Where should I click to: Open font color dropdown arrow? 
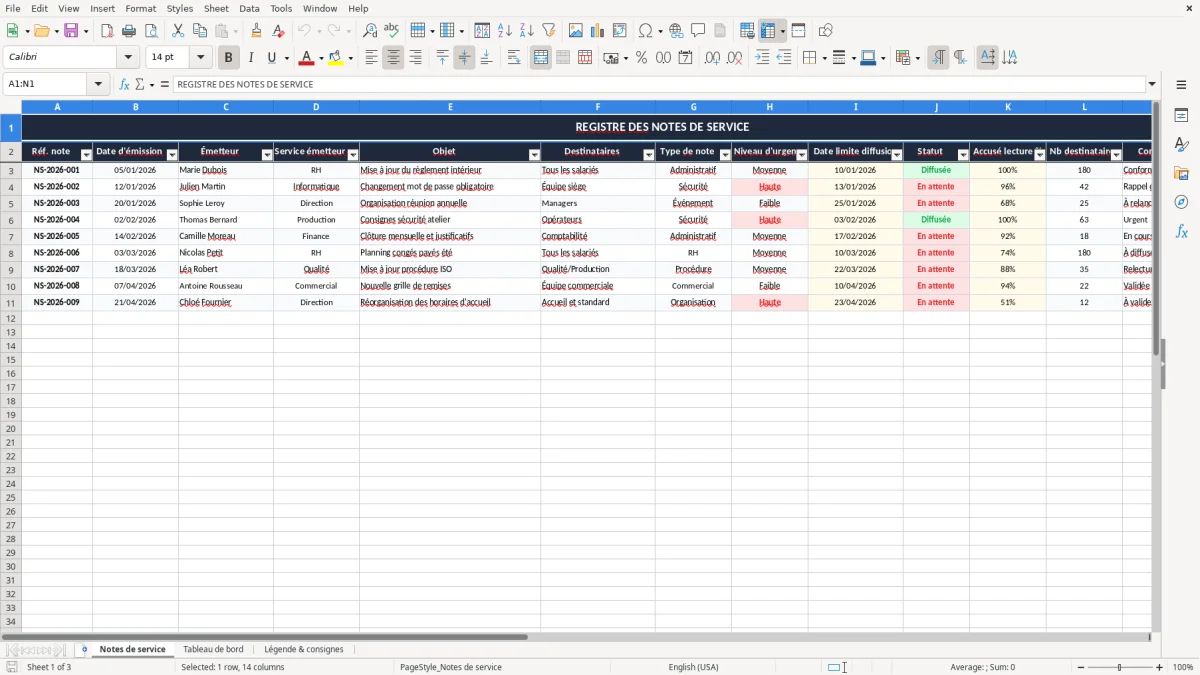coord(321,58)
